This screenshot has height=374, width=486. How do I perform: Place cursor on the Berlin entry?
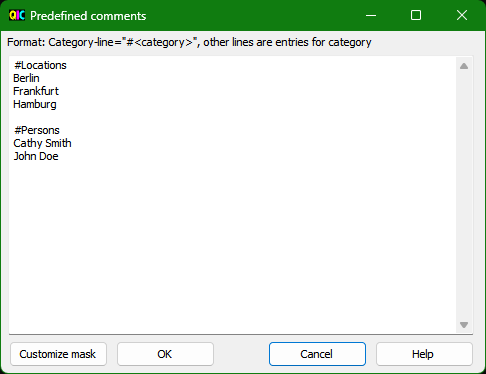pyautogui.click(x=26, y=78)
